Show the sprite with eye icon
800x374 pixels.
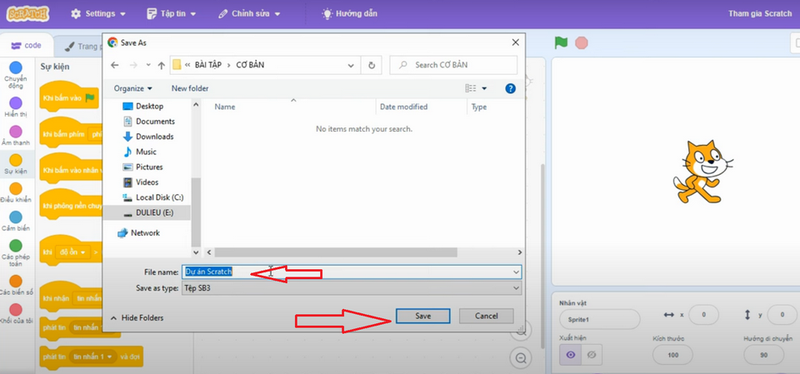[570, 355]
